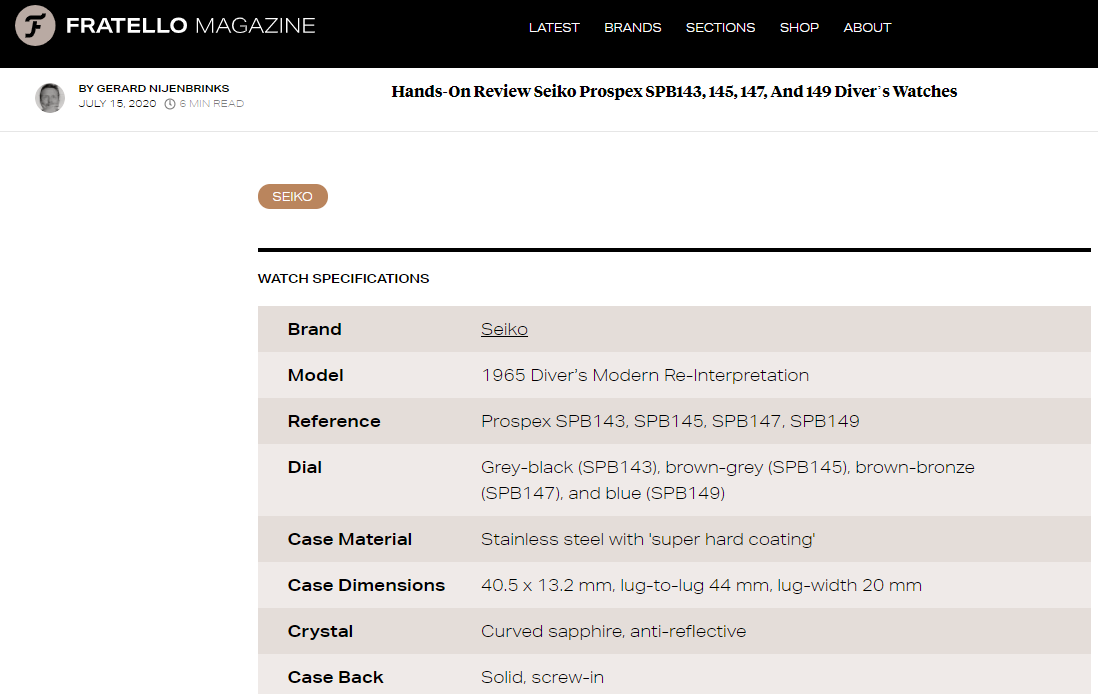Click the Watch Specifications heading
This screenshot has width=1098, height=694.
[x=343, y=279]
